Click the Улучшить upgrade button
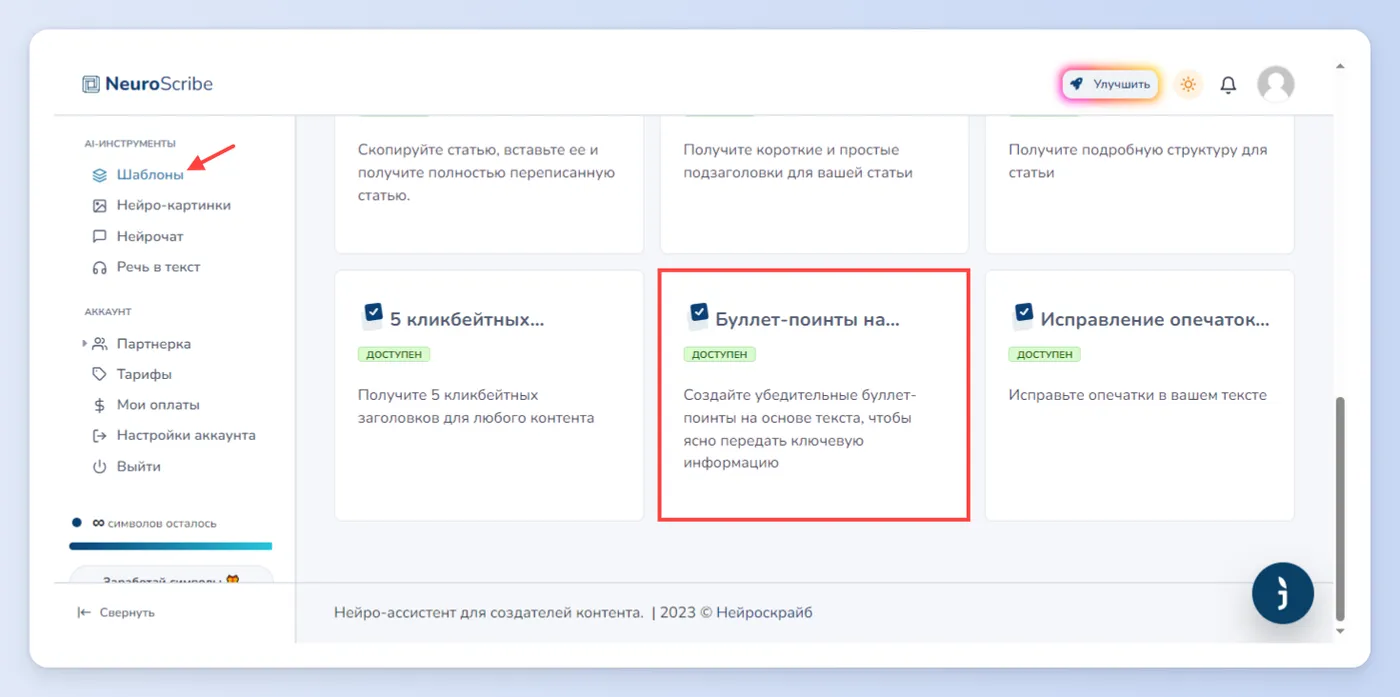Image resolution: width=1400 pixels, height=697 pixels. (x=1110, y=85)
